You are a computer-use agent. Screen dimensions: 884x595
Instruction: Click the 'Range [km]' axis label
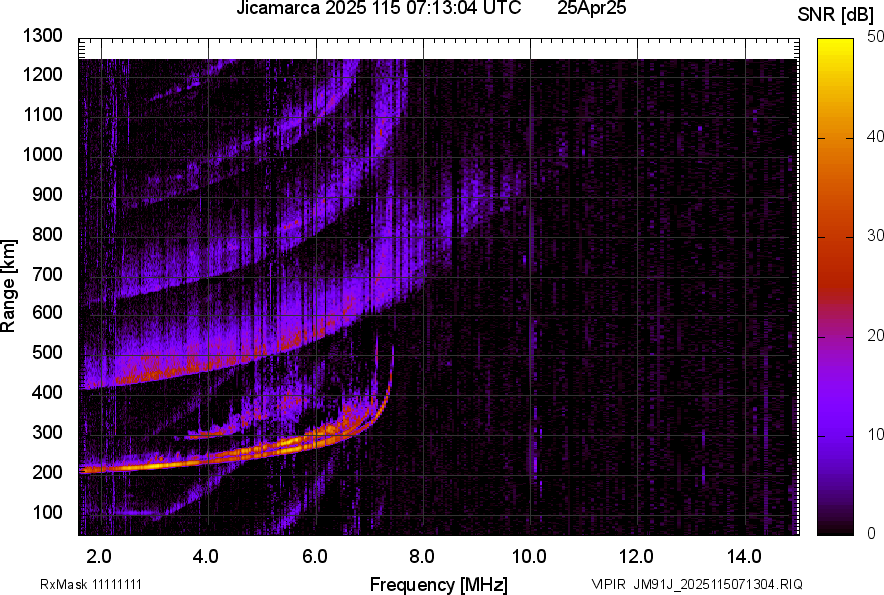tap(8, 286)
